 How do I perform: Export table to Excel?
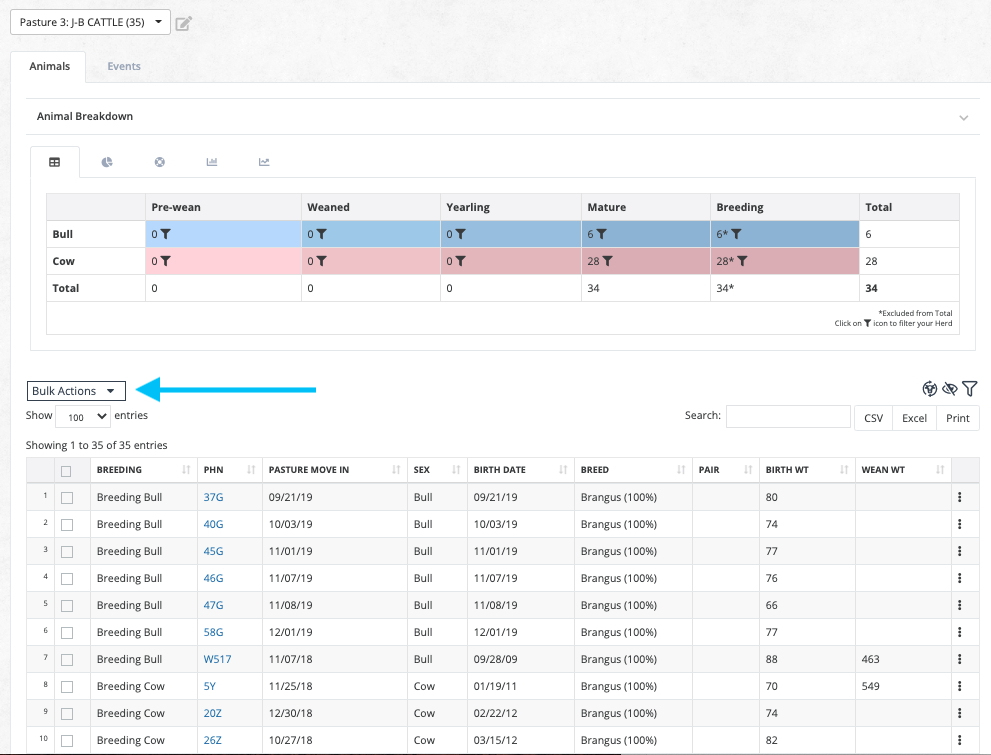[914, 418]
